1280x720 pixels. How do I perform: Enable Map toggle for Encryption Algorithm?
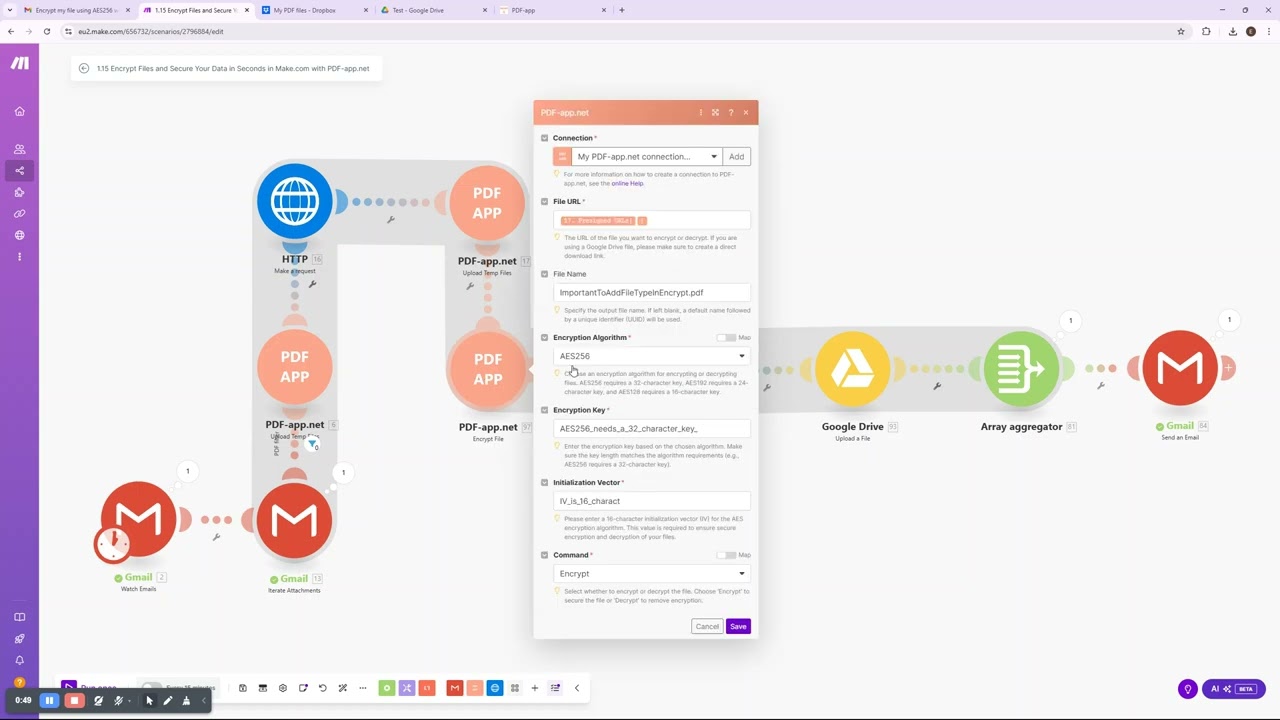click(x=726, y=338)
